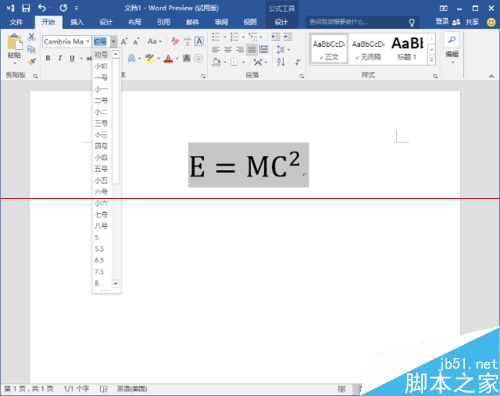Toggle character border boxed A

coord(199,41)
